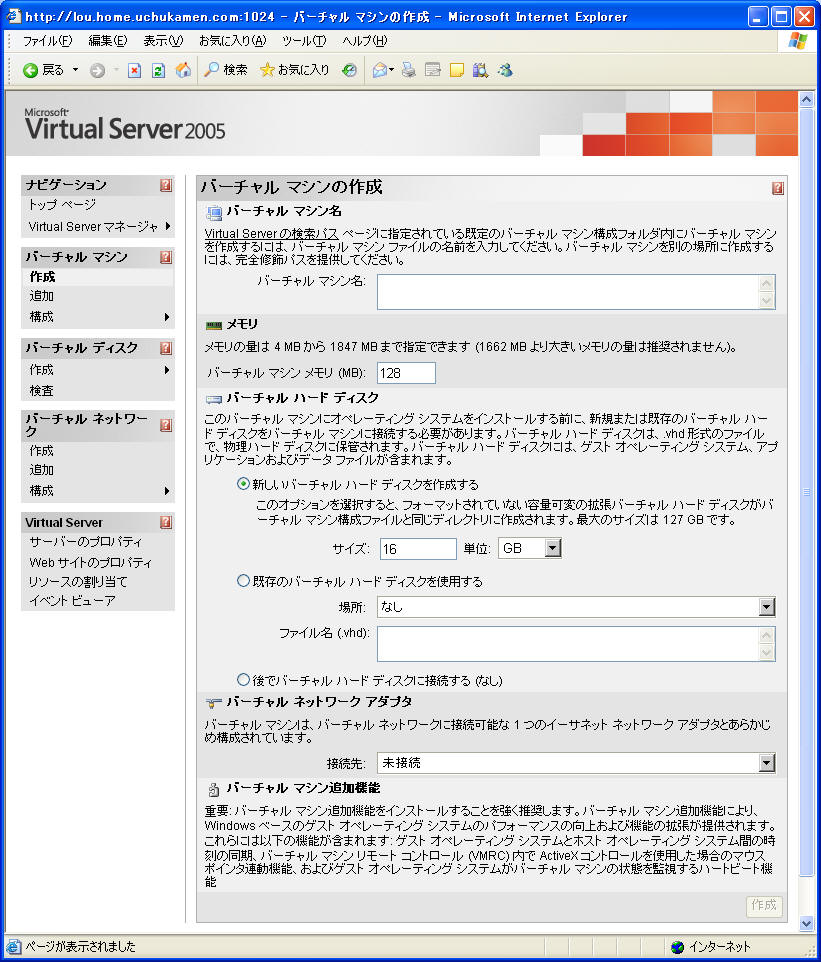Viewport: 821px width, 962px height.
Task: Click help icon on Virtual Server sidebar header
Action: [166, 522]
